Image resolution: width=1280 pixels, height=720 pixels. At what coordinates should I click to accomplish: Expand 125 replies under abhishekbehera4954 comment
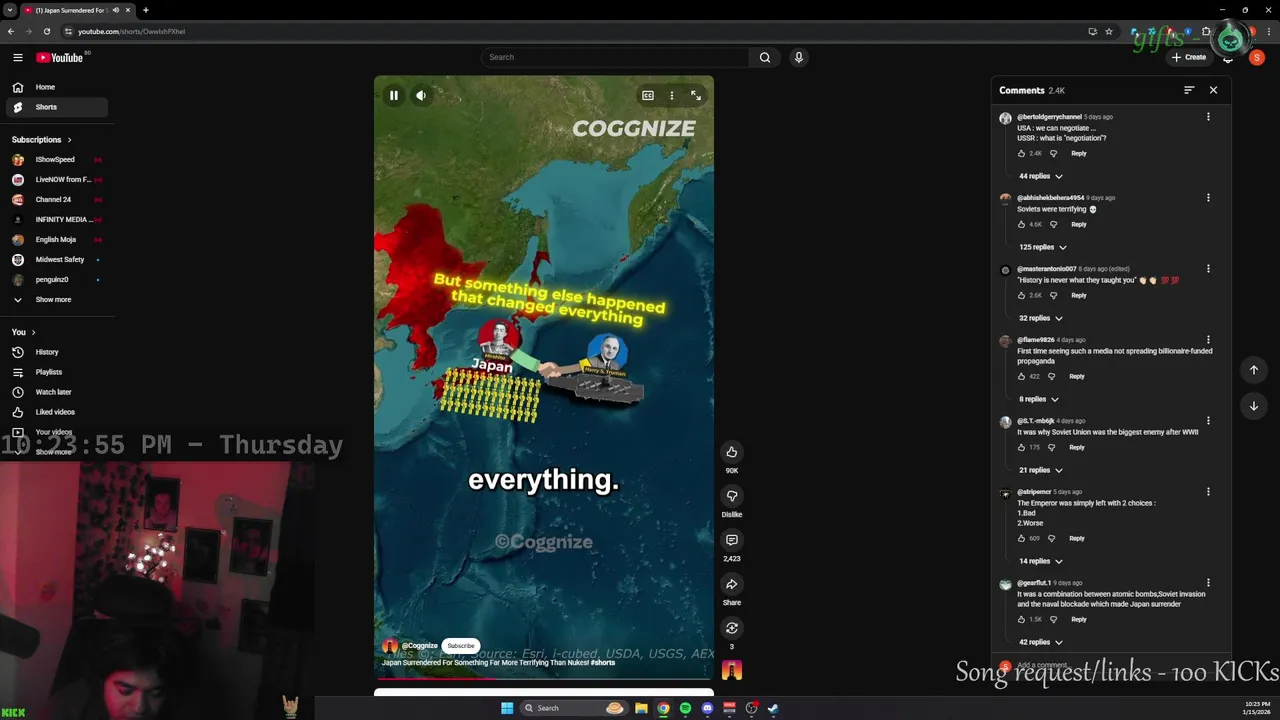[1042, 247]
